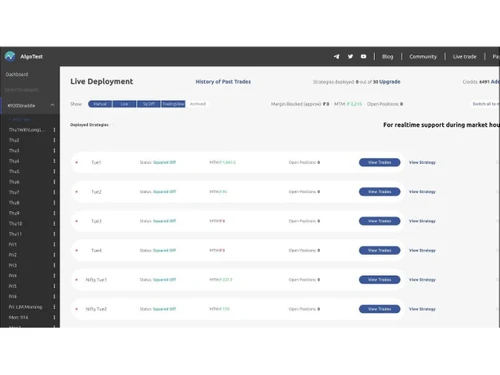Collapse the #920Straddle sidebar group
This screenshot has height=375, width=500.
[52, 105]
